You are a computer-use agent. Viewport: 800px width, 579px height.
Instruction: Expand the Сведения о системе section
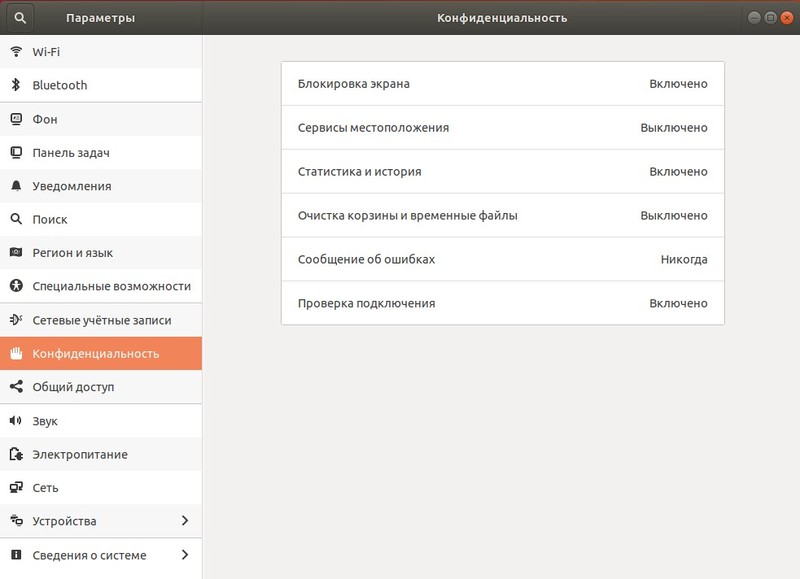[100, 554]
